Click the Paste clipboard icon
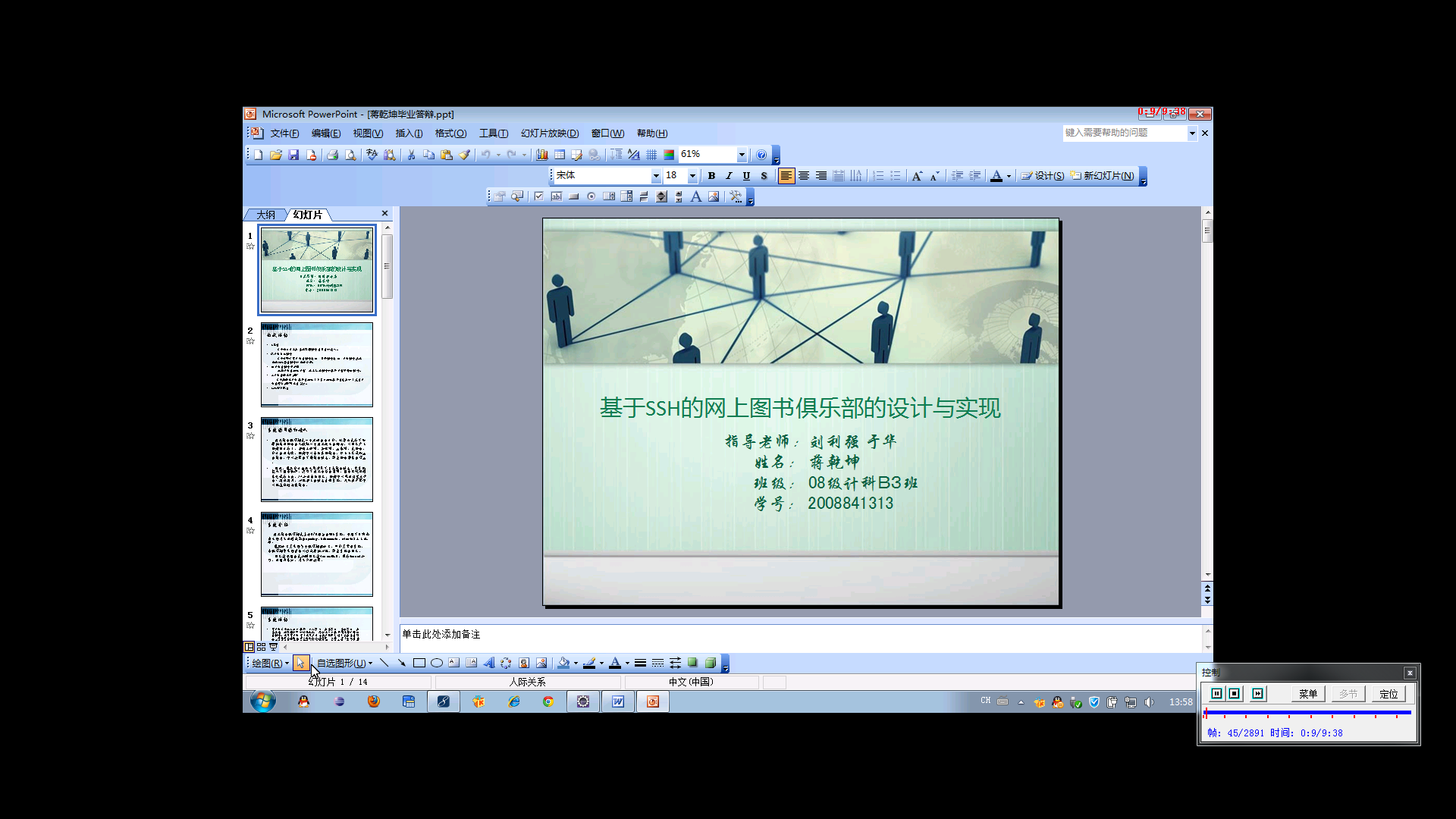This screenshot has width=1456, height=819. pos(447,155)
